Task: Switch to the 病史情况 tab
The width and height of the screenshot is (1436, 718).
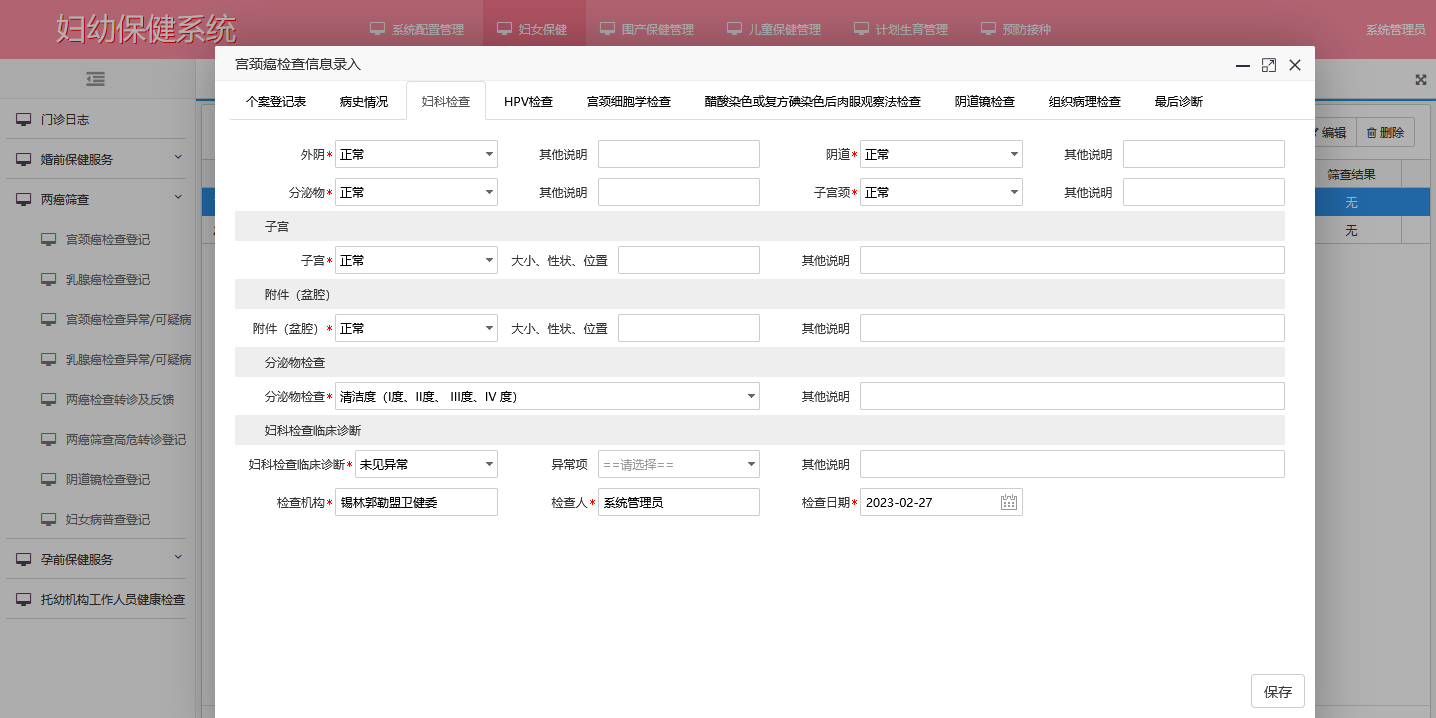Action: 364,101
